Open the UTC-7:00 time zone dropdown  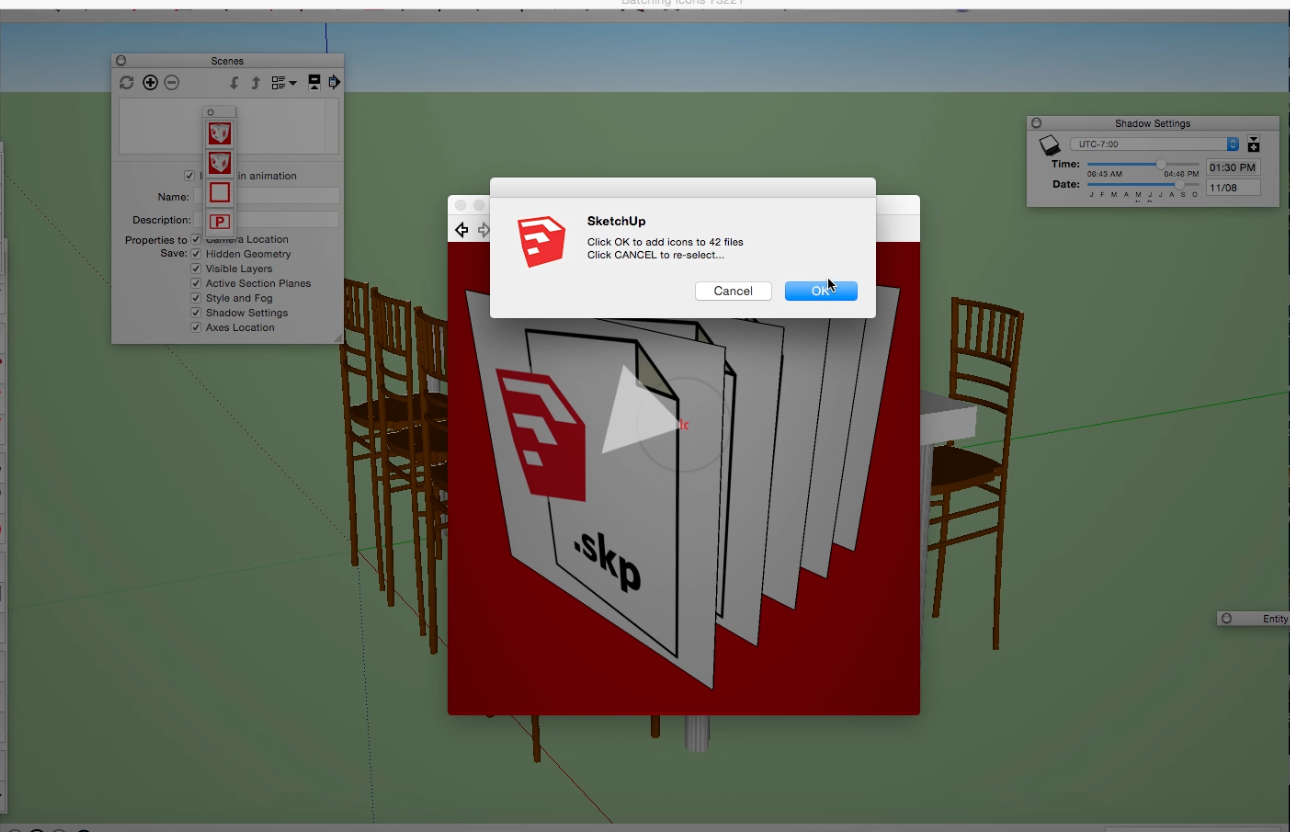pos(1155,144)
